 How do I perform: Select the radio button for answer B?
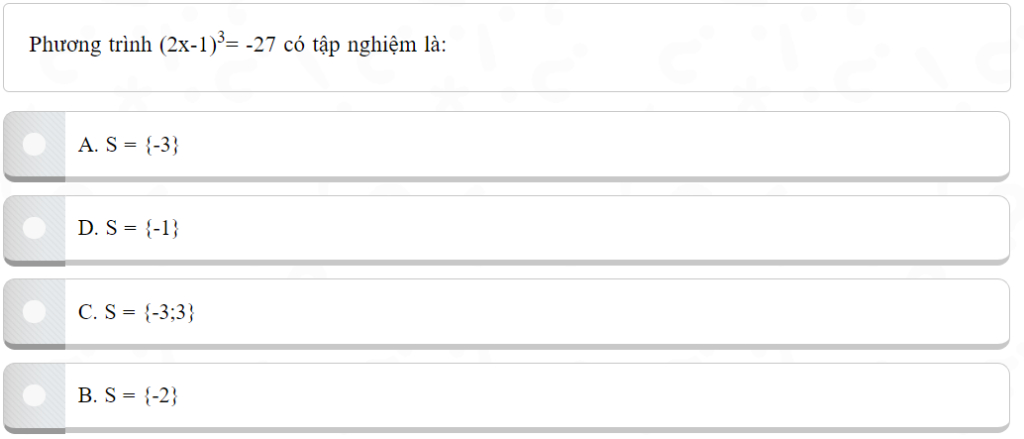click(x=34, y=395)
